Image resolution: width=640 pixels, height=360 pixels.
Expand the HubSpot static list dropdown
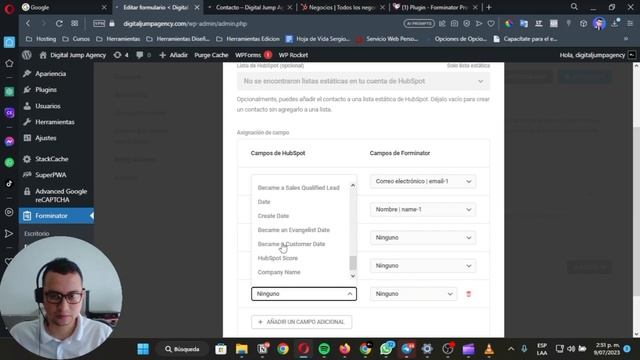363,81
